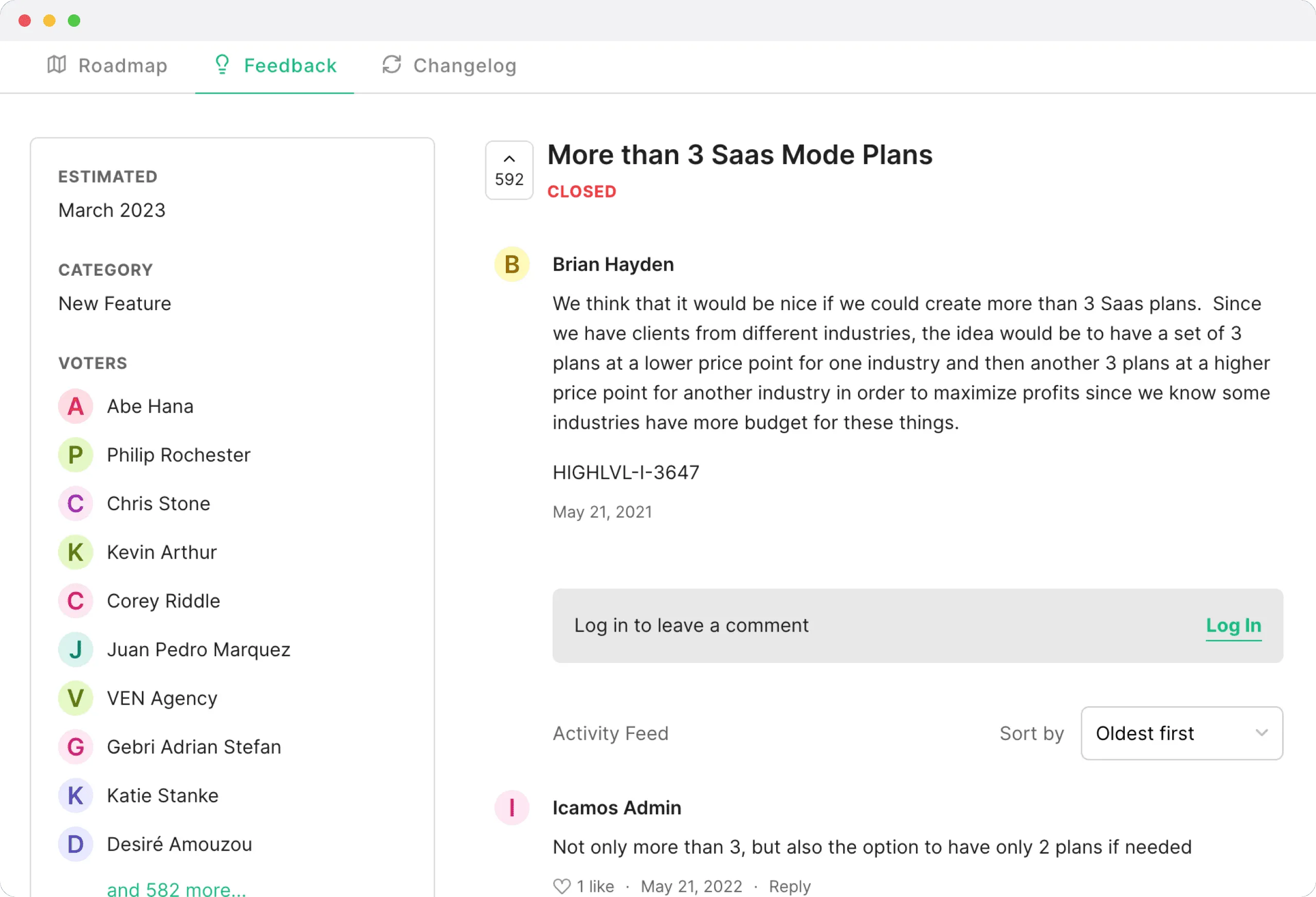This screenshot has width=1316, height=897.
Task: Click the Changelog refresh icon
Action: (391, 65)
